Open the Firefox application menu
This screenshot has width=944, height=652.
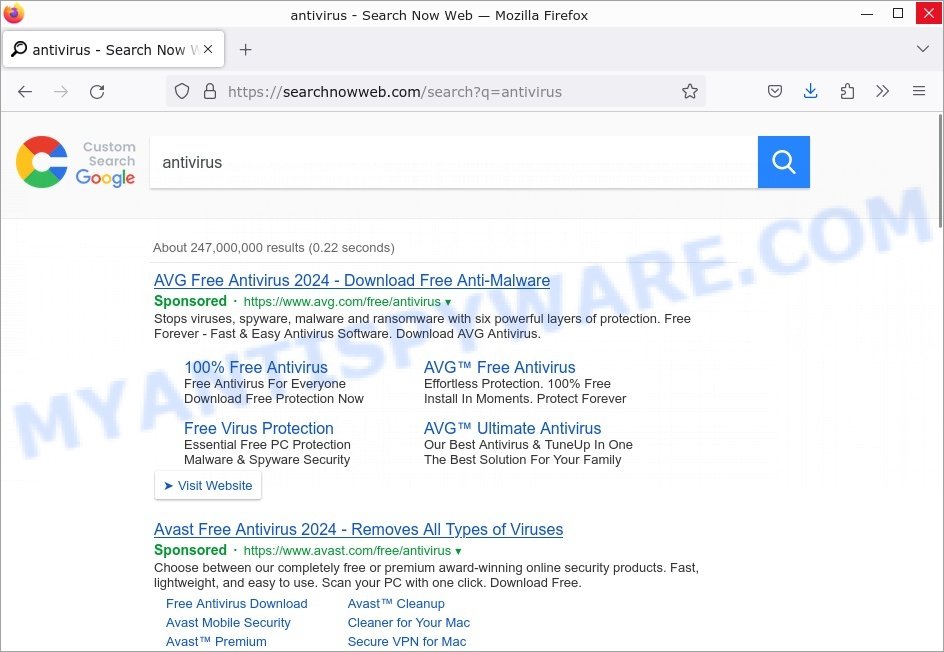coord(919,92)
